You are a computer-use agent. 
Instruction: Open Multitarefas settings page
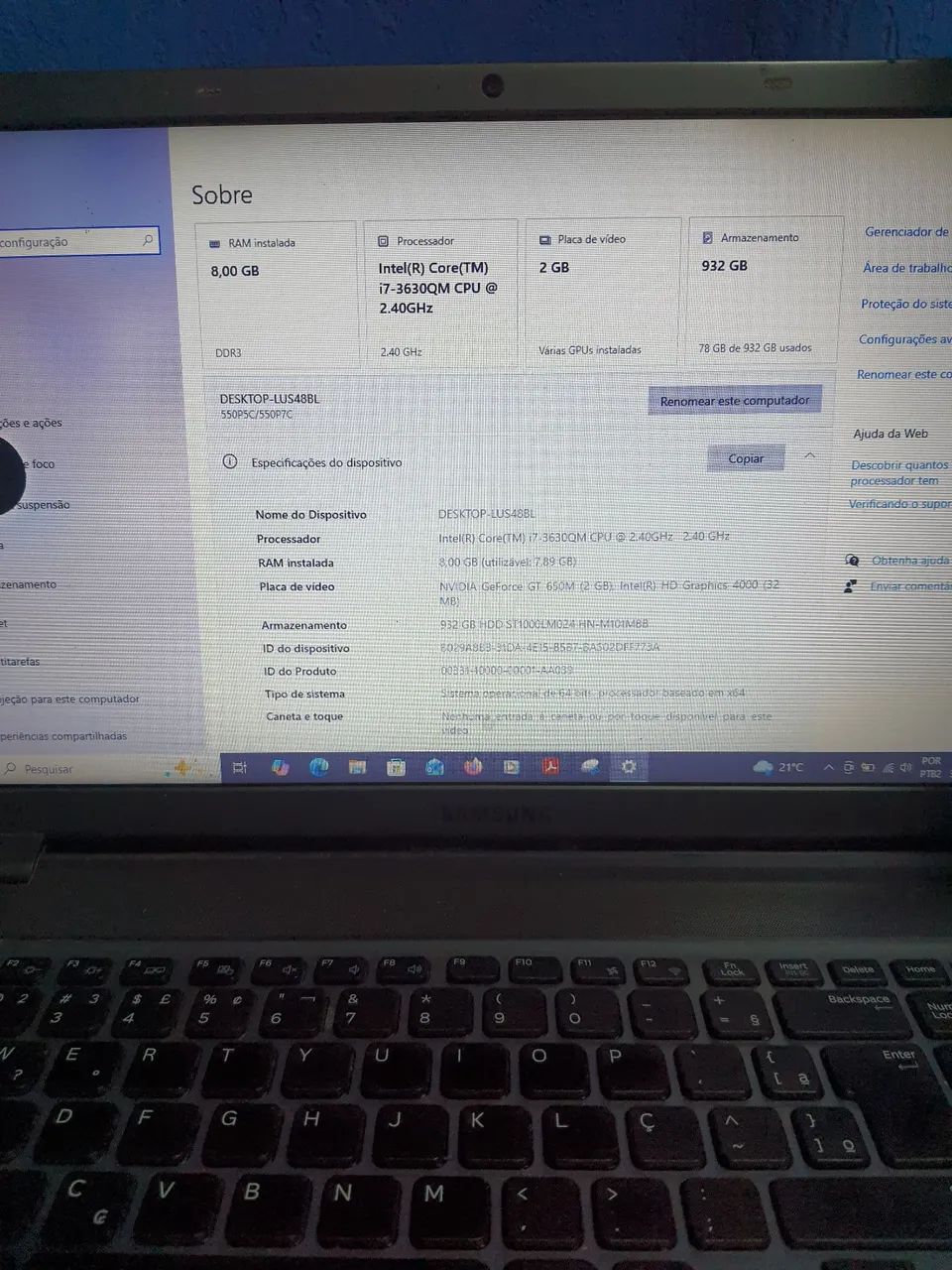click(x=21, y=661)
